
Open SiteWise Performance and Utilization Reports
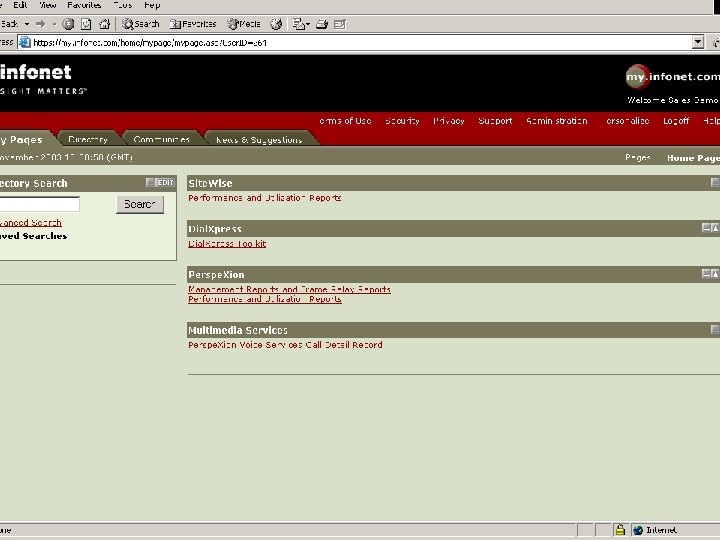coord(264,198)
